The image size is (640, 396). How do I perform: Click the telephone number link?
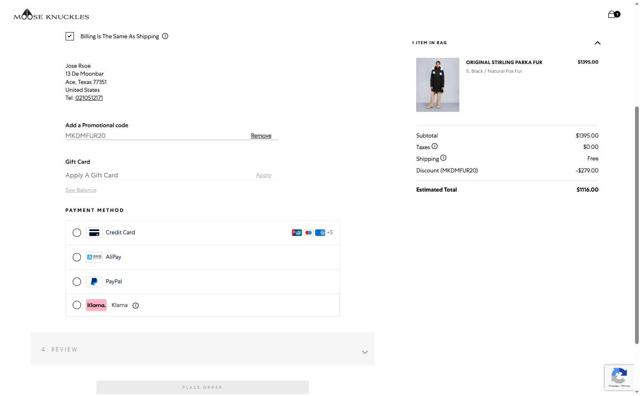point(89,98)
